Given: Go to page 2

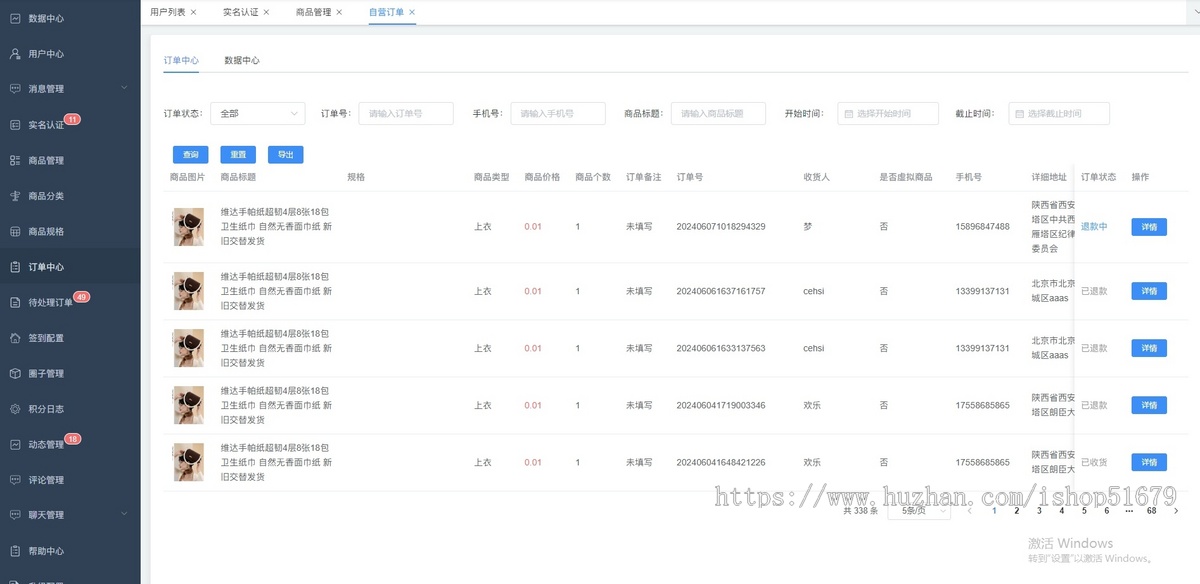Looking at the screenshot, I should click(x=1017, y=510).
